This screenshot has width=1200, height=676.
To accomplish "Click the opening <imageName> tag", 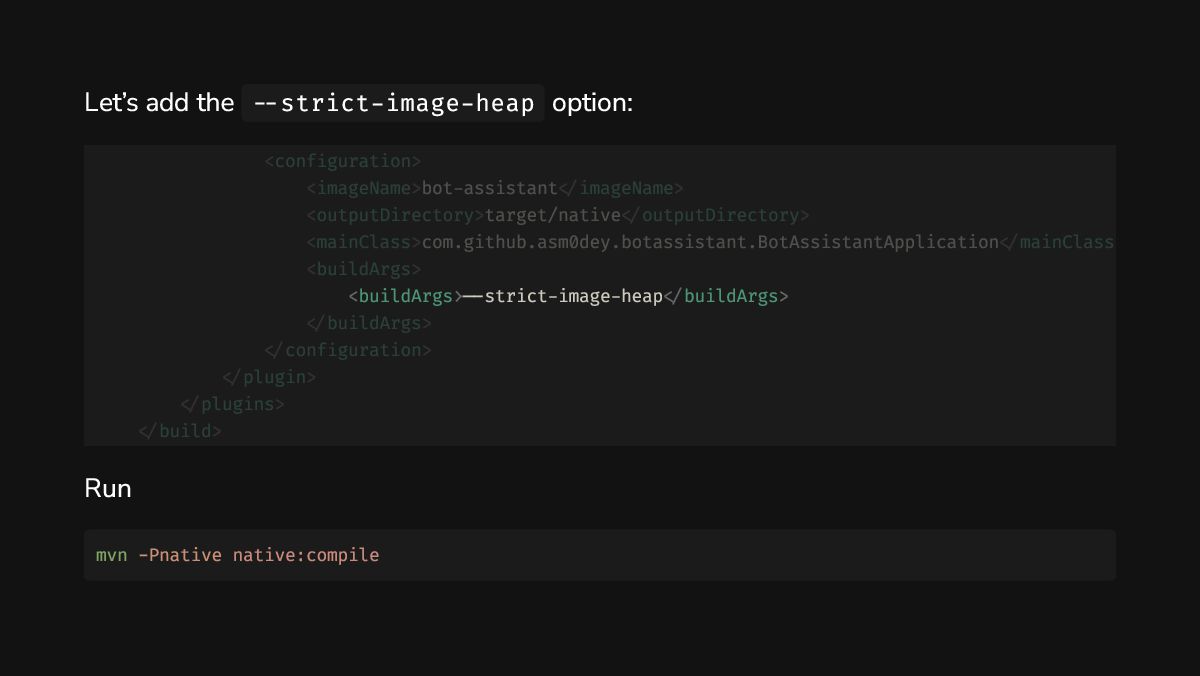I will click(364, 188).
